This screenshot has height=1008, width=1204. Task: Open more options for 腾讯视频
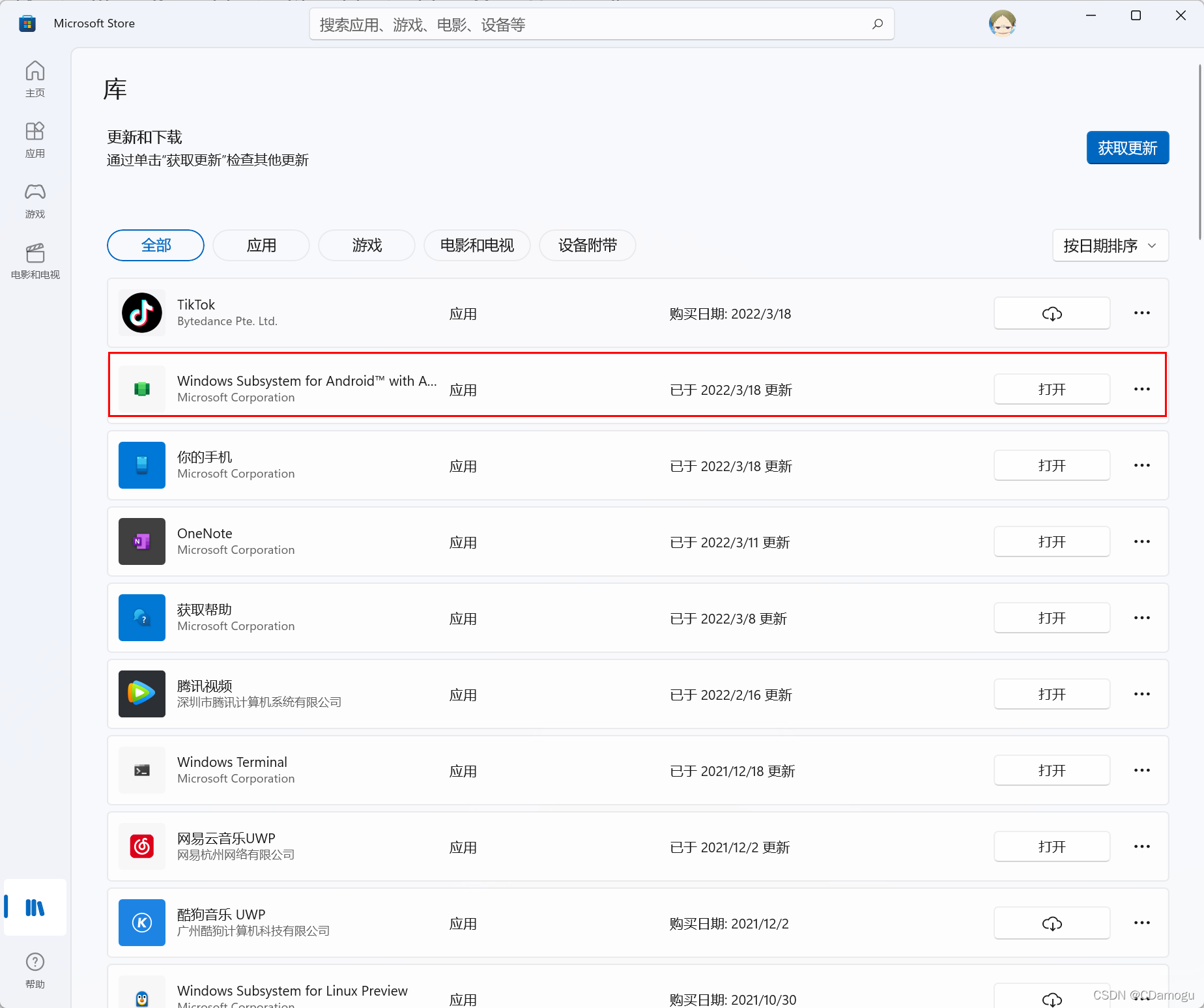tap(1142, 694)
